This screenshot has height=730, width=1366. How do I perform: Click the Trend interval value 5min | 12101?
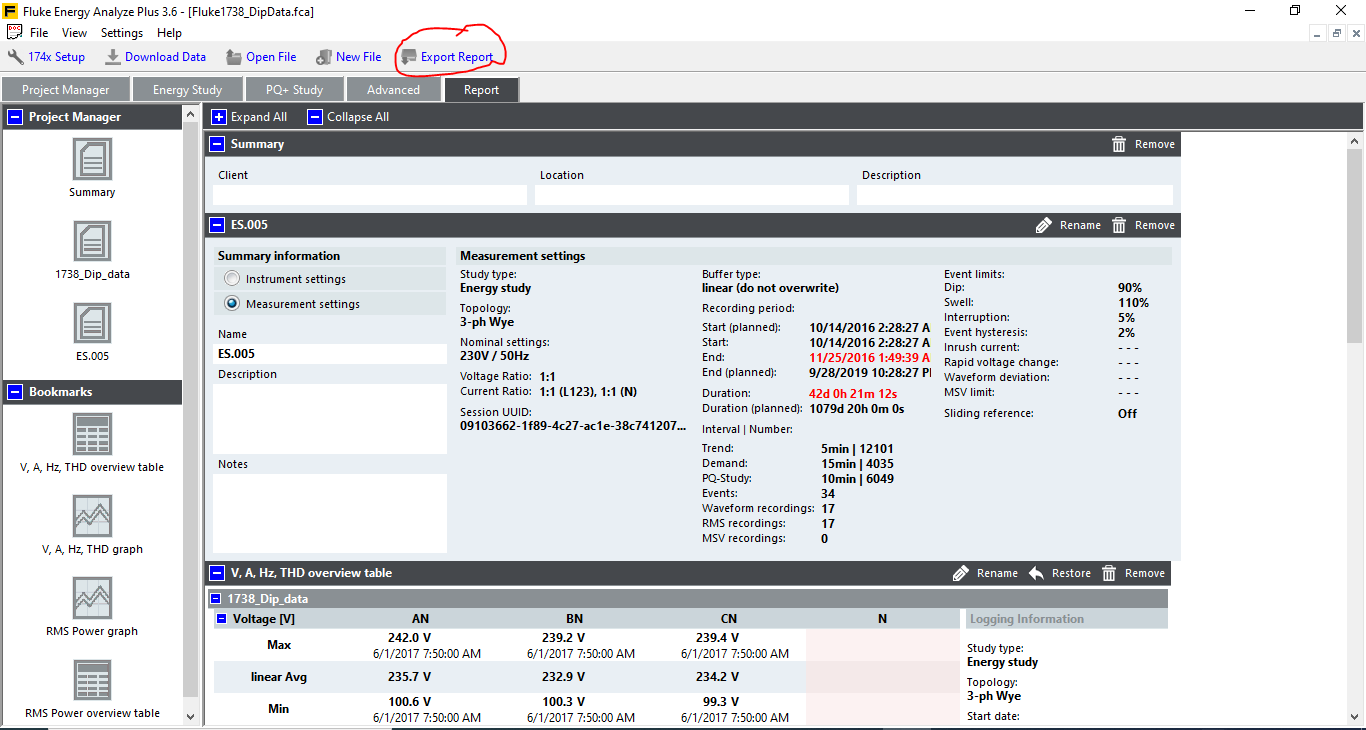pyautogui.click(x=857, y=449)
